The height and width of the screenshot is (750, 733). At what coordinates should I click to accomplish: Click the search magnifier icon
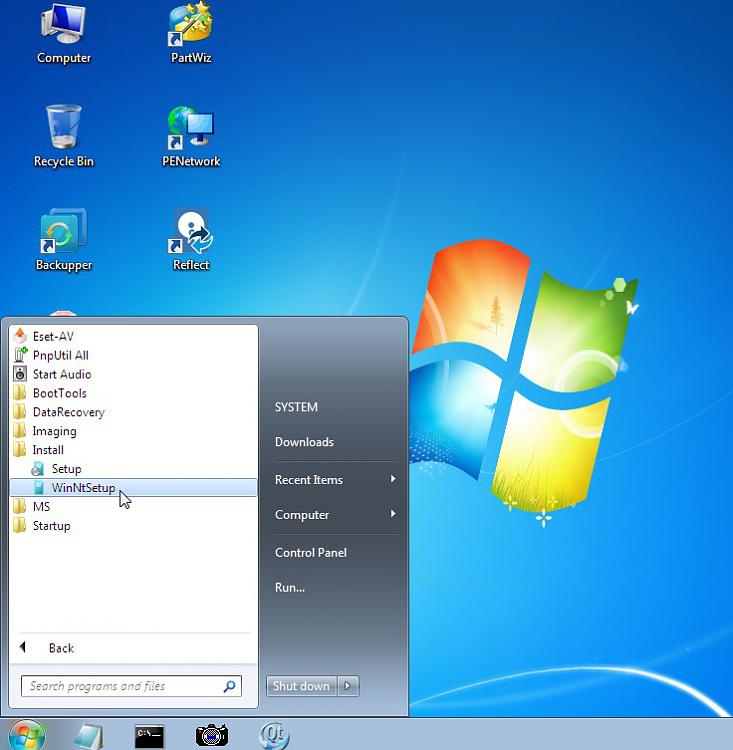pos(229,686)
